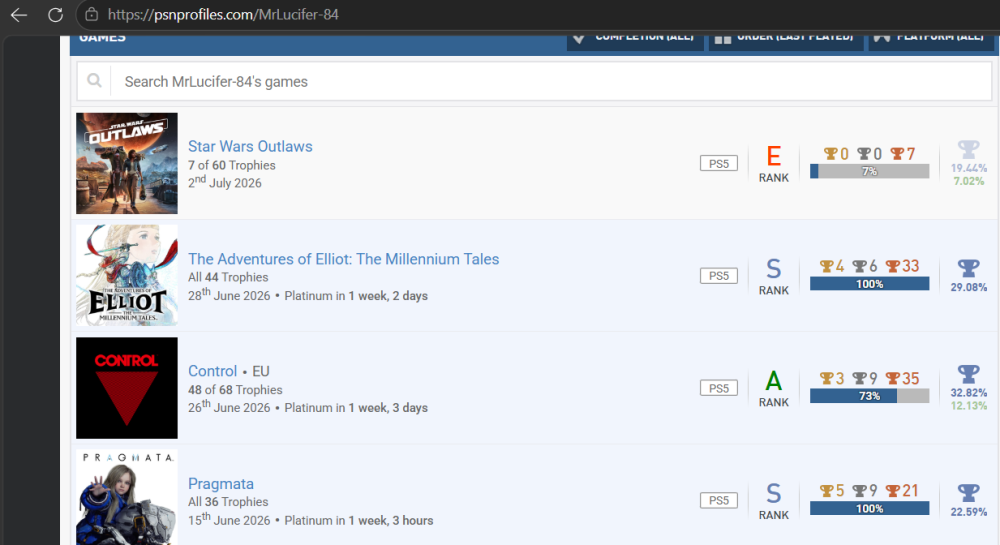The width and height of the screenshot is (1000, 545).
Task: Reload the page with refresh icon
Action: [x=55, y=15]
